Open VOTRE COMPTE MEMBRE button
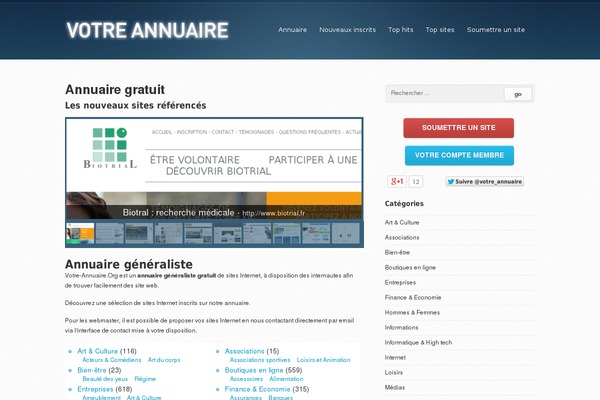600x400 pixels. click(459, 155)
